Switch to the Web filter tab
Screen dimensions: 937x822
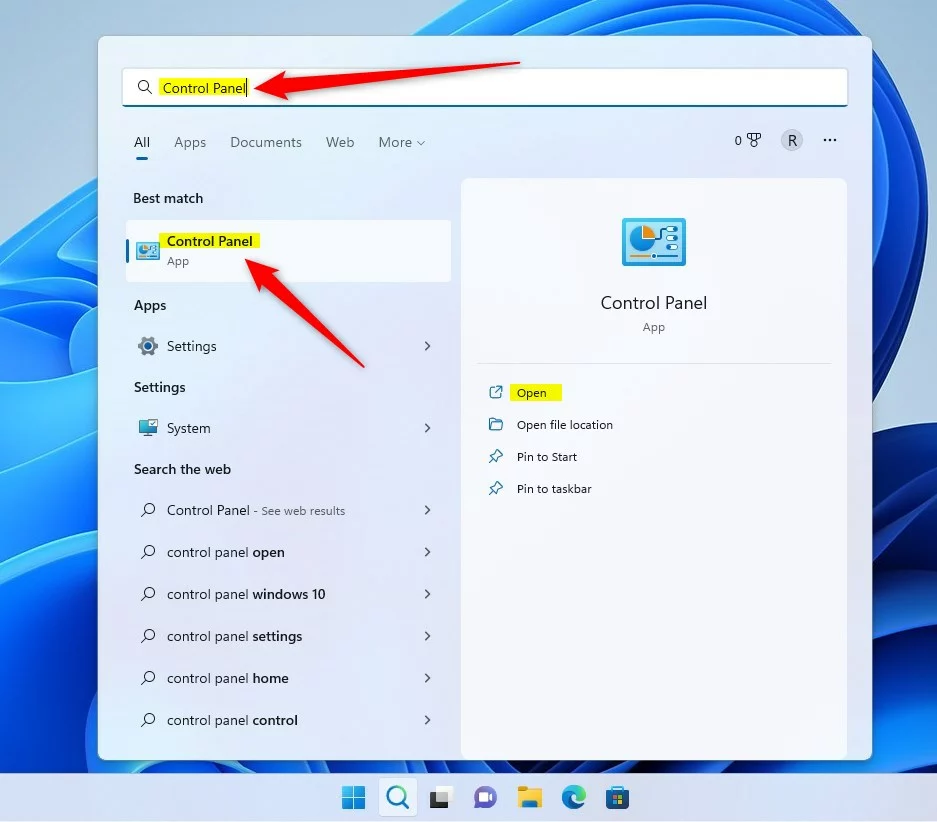click(340, 142)
